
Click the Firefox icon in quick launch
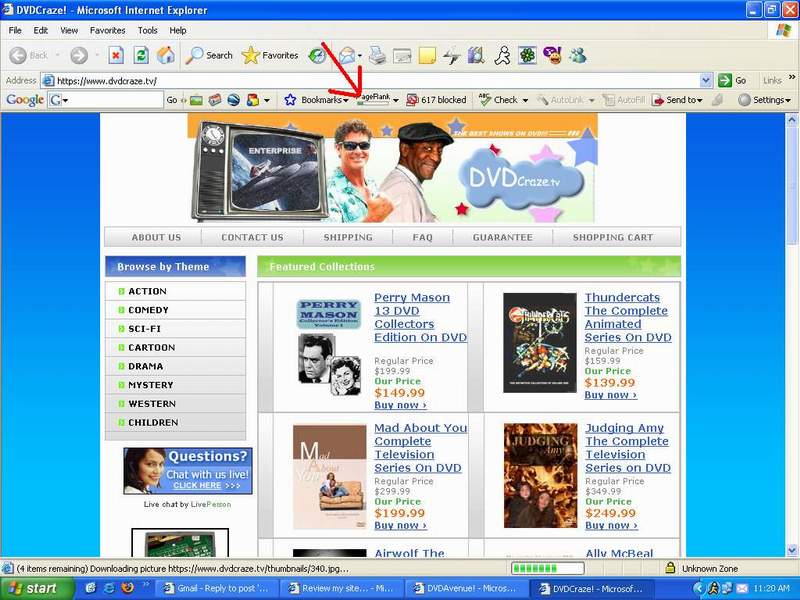128,588
